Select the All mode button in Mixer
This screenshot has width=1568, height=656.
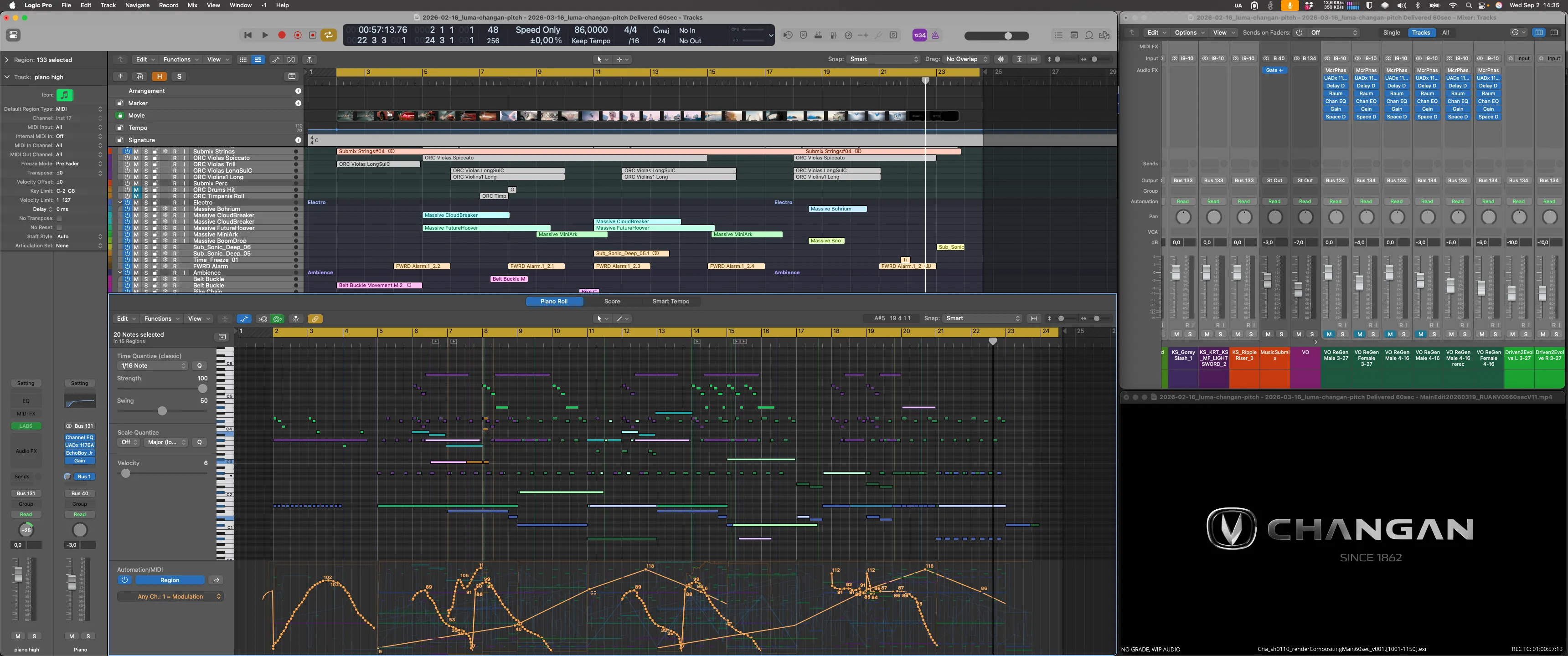1445,33
